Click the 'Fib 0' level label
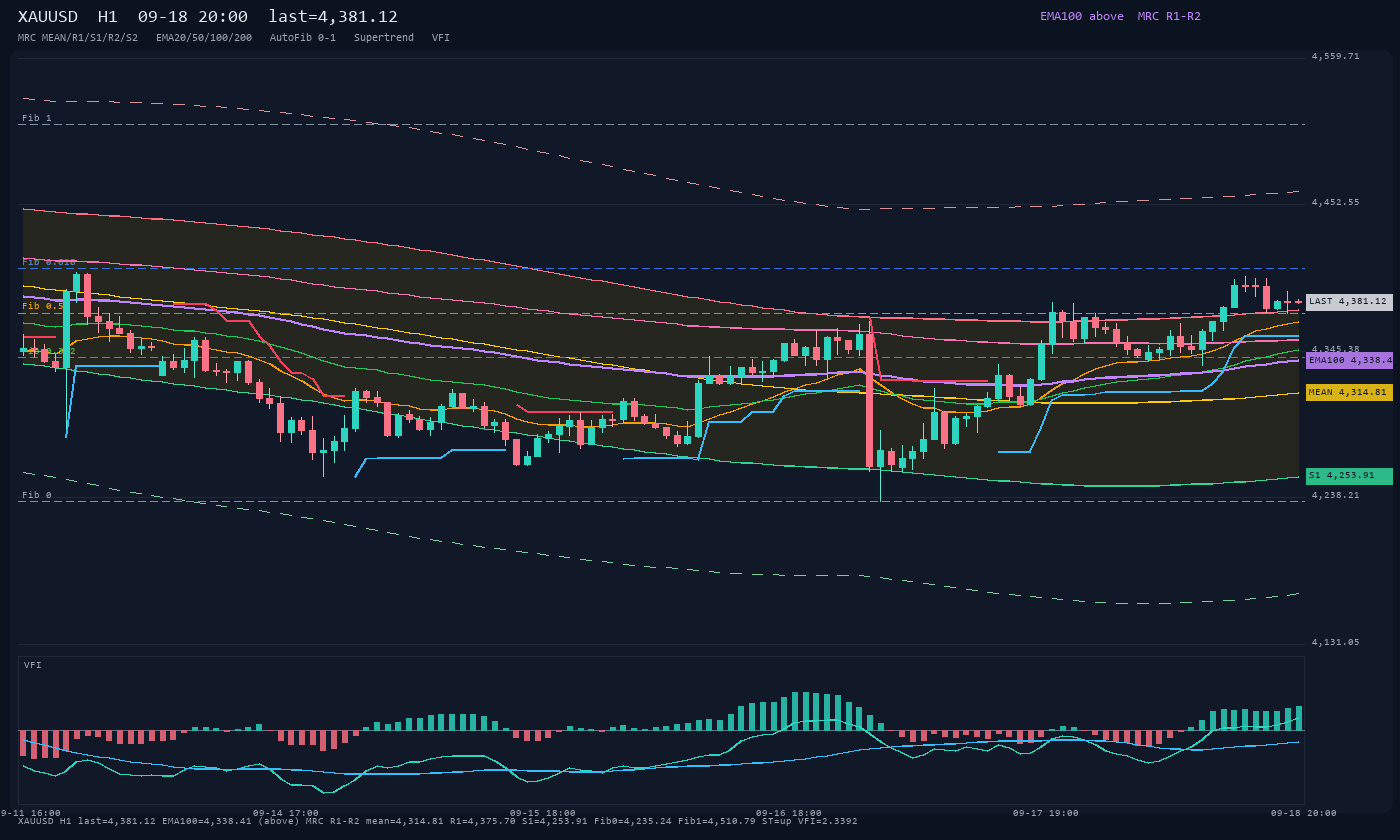This screenshot has height=840, width=1400. point(37,495)
